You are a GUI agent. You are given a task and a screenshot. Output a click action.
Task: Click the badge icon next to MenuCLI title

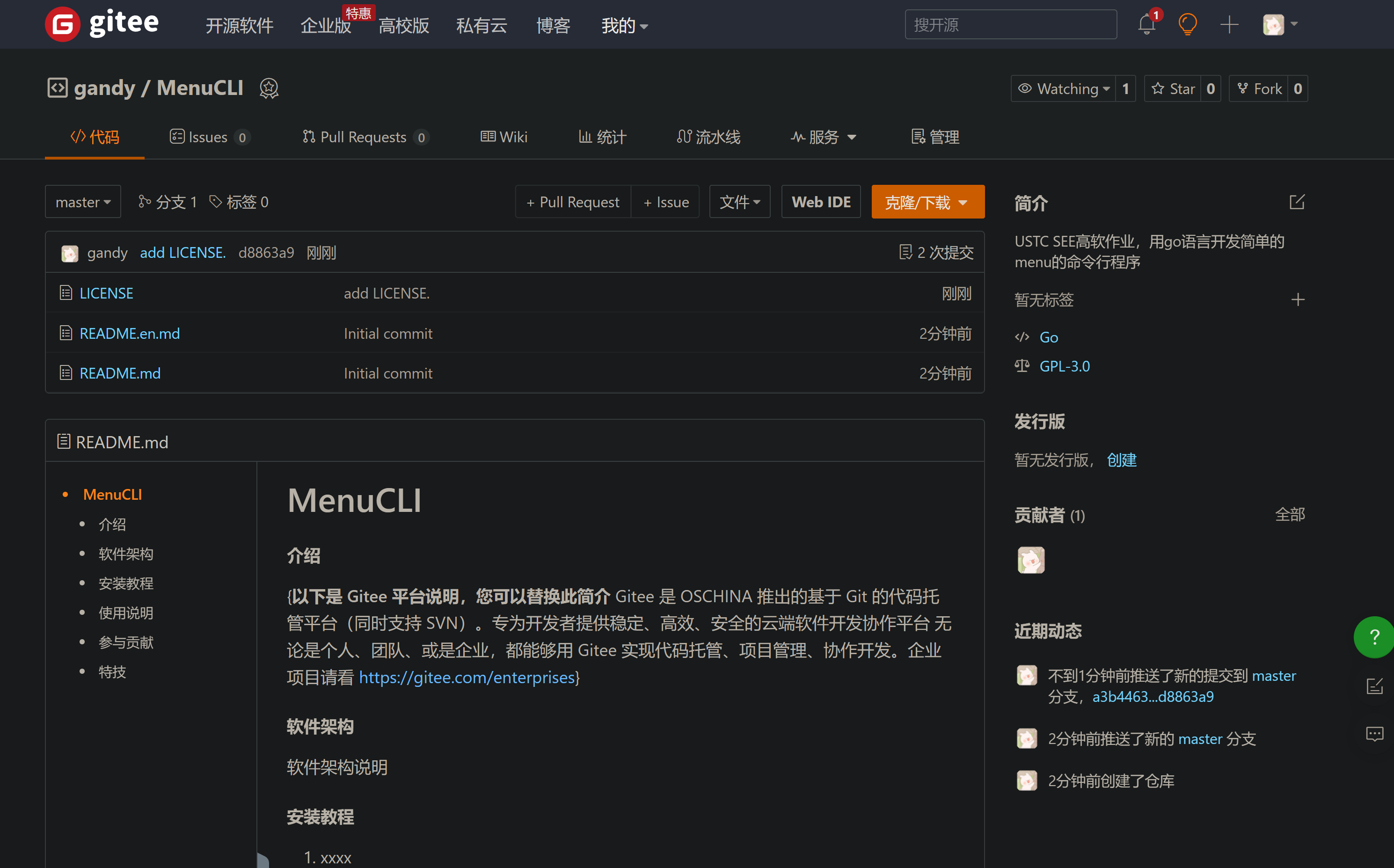point(269,88)
